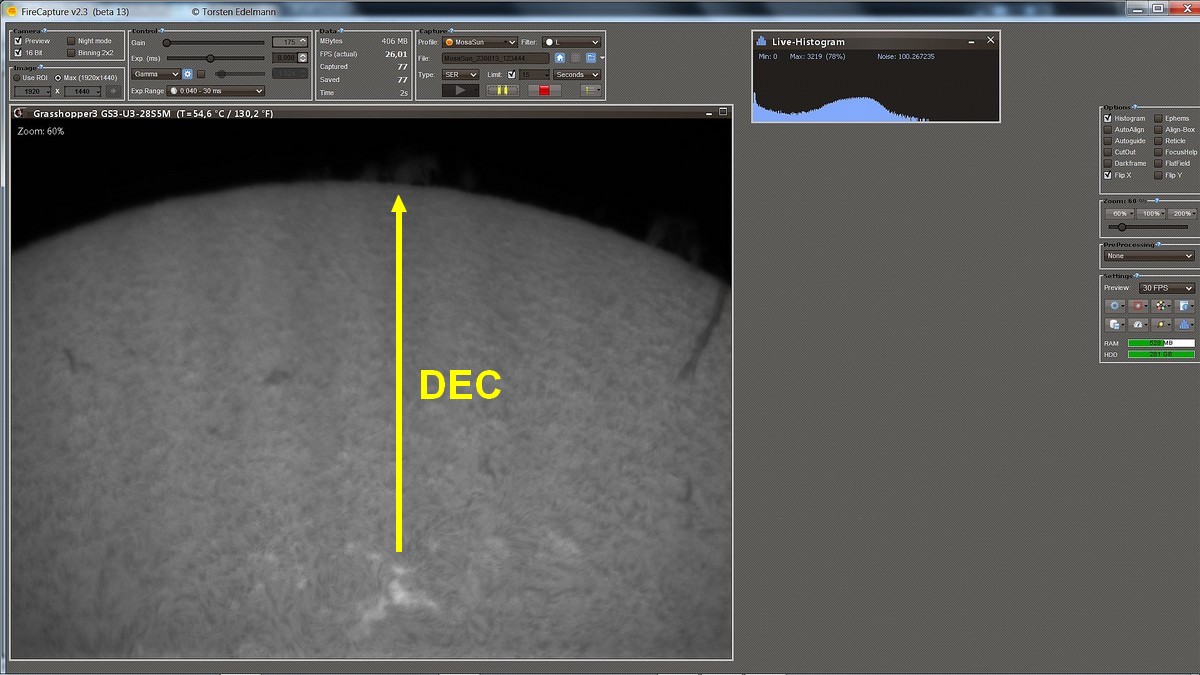
Task: Toggle the Flip X checkbox
Action: click(1108, 174)
